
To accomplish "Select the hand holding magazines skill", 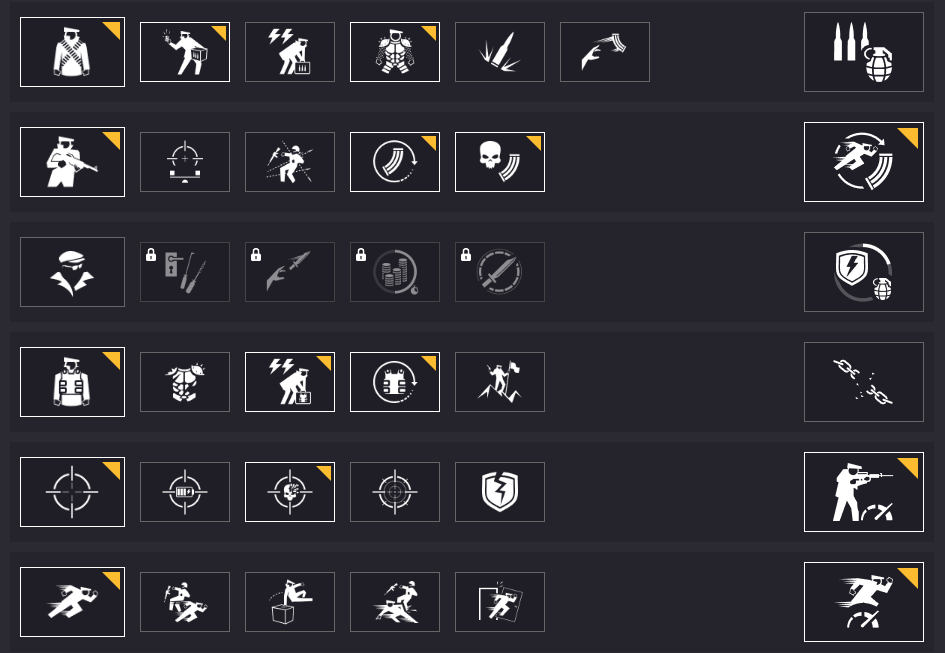I will coord(604,52).
